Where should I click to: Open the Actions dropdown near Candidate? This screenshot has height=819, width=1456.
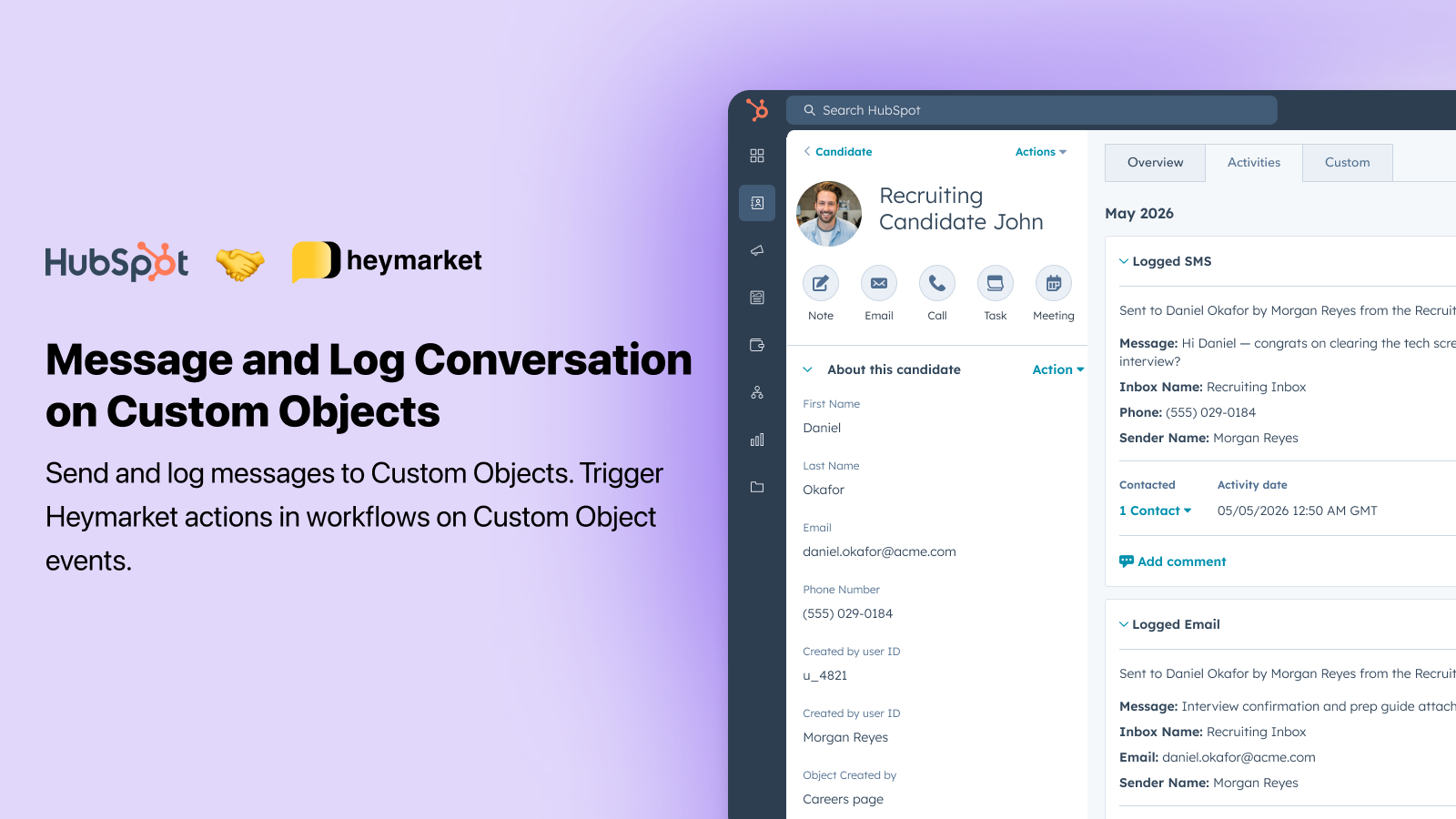click(x=1041, y=152)
